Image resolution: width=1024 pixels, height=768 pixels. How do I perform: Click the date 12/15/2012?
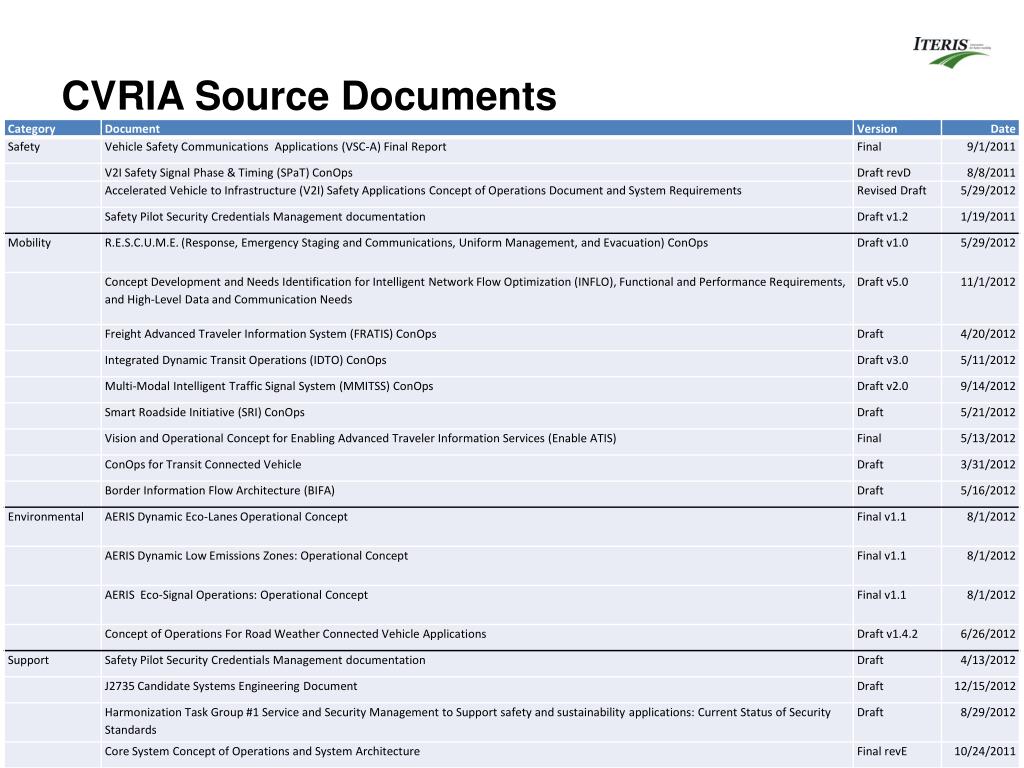pyautogui.click(x=984, y=686)
